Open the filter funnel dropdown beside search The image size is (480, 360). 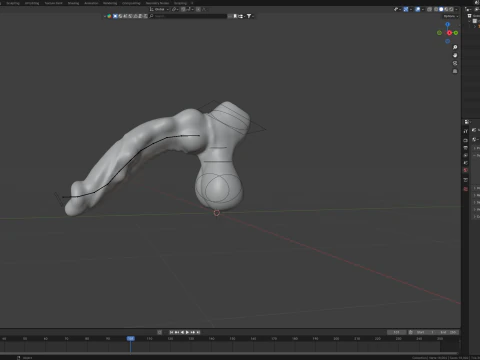(x=250, y=16)
